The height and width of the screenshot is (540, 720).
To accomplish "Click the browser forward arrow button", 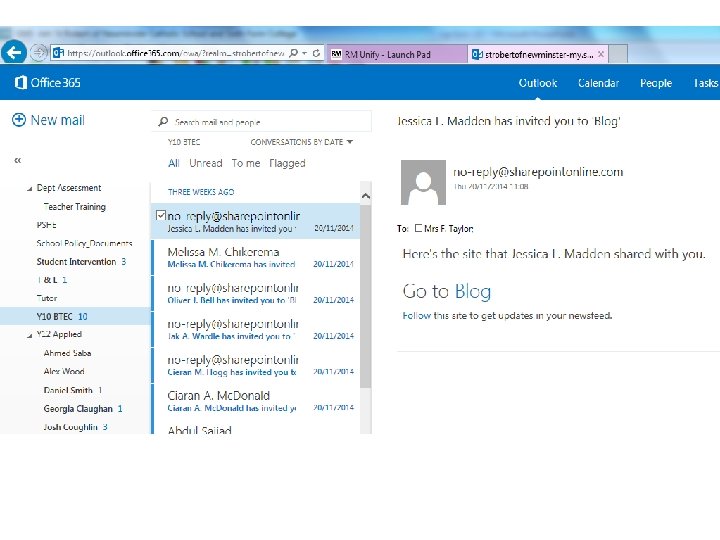I will pos(39,52).
